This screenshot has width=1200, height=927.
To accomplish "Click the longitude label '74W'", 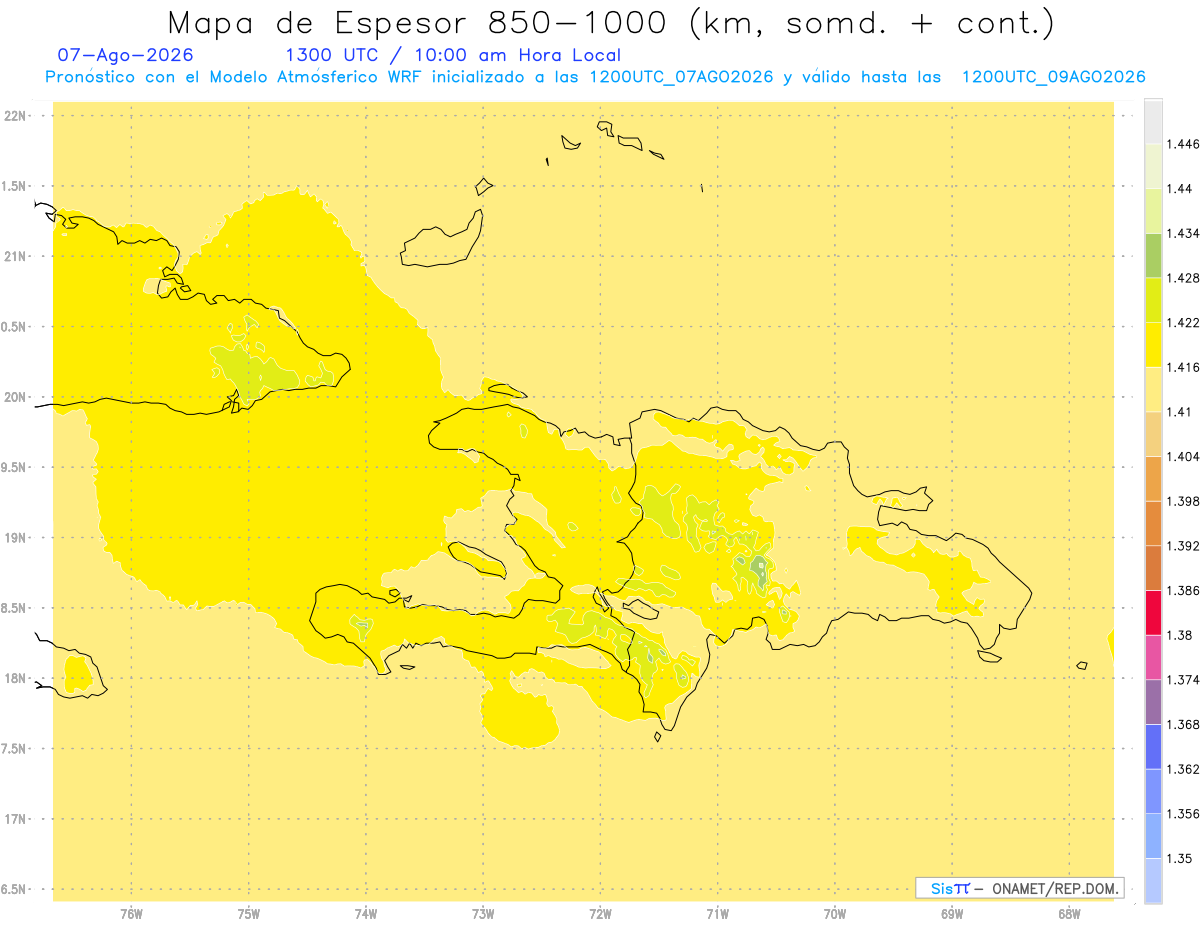I will (366, 914).
